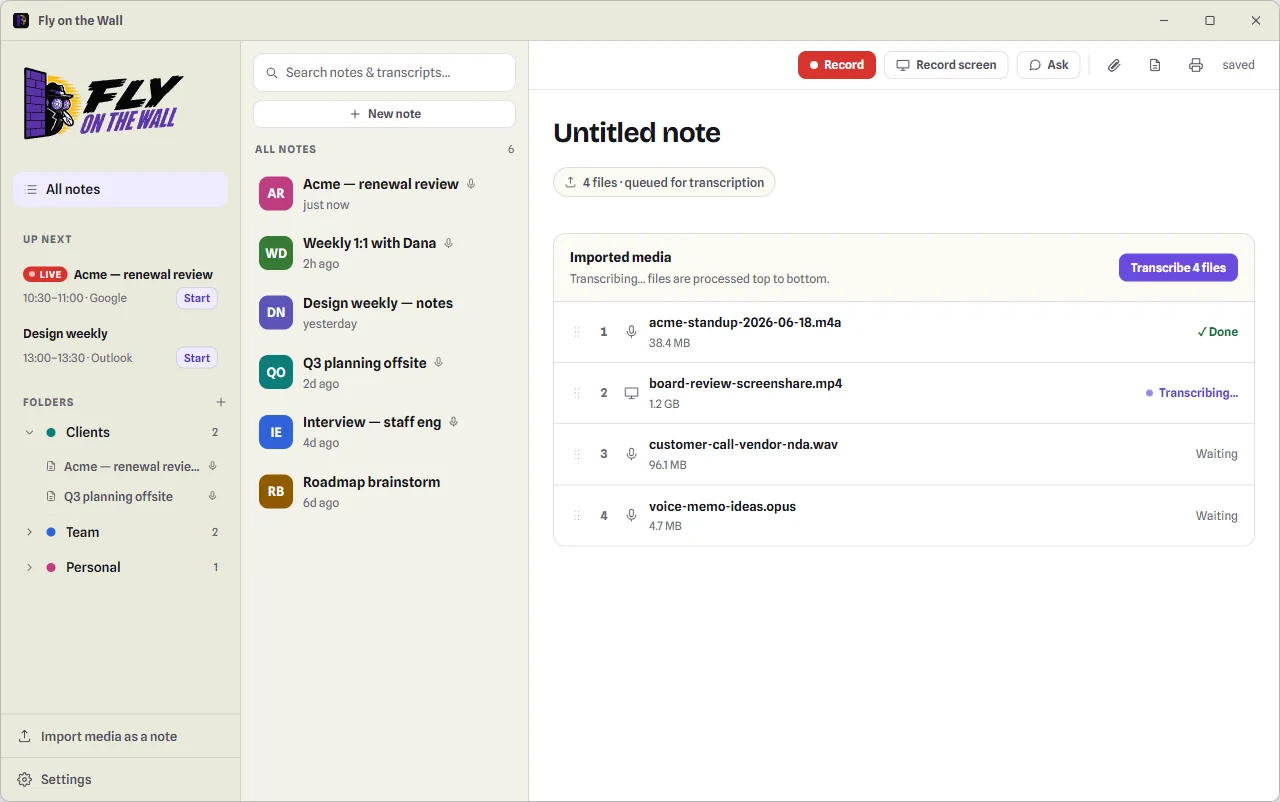Image resolution: width=1280 pixels, height=802 pixels.
Task: Start the Design weekly meeting
Action: (197, 358)
